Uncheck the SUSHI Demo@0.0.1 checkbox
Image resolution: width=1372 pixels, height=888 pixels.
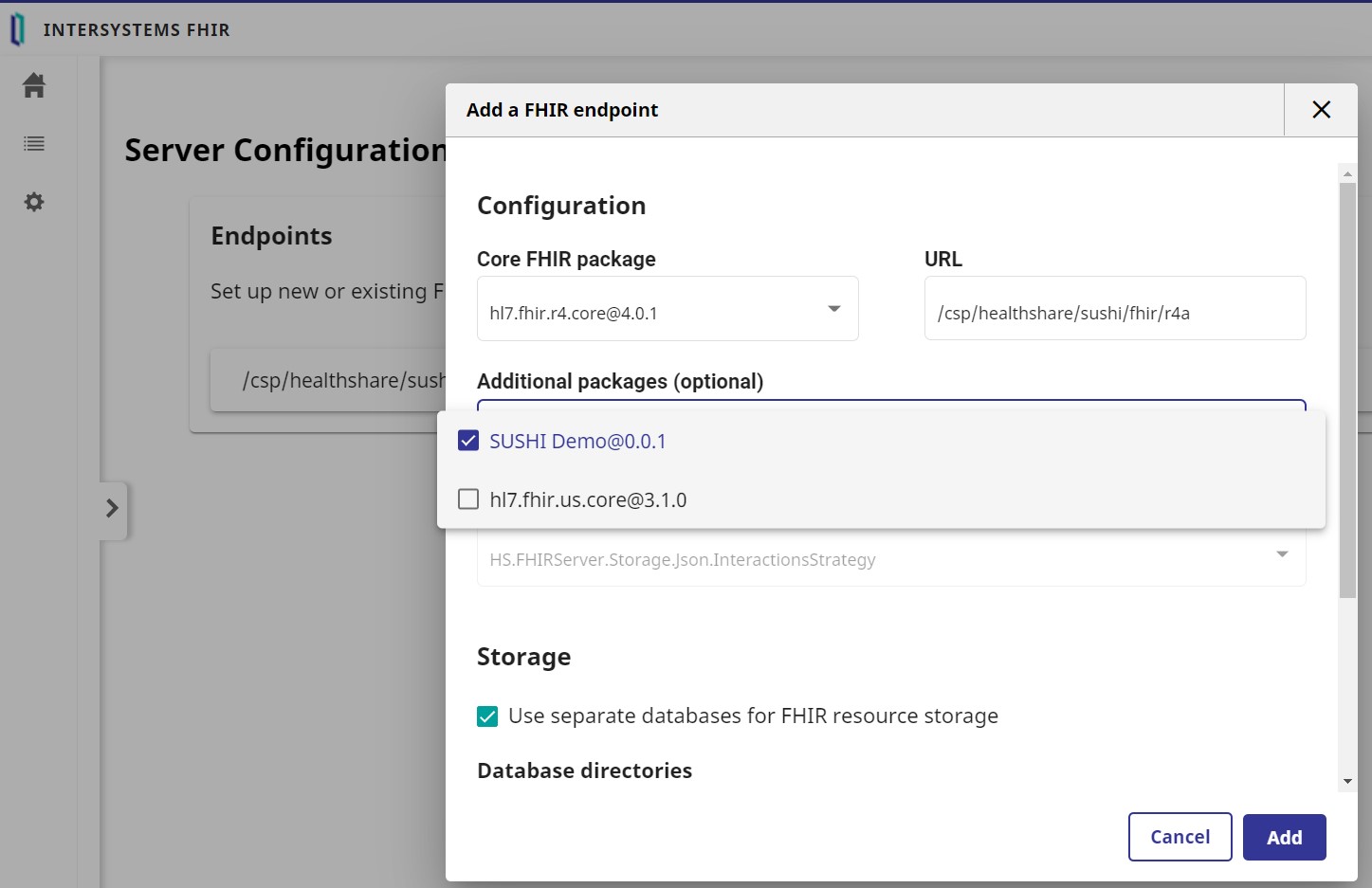pyautogui.click(x=468, y=441)
